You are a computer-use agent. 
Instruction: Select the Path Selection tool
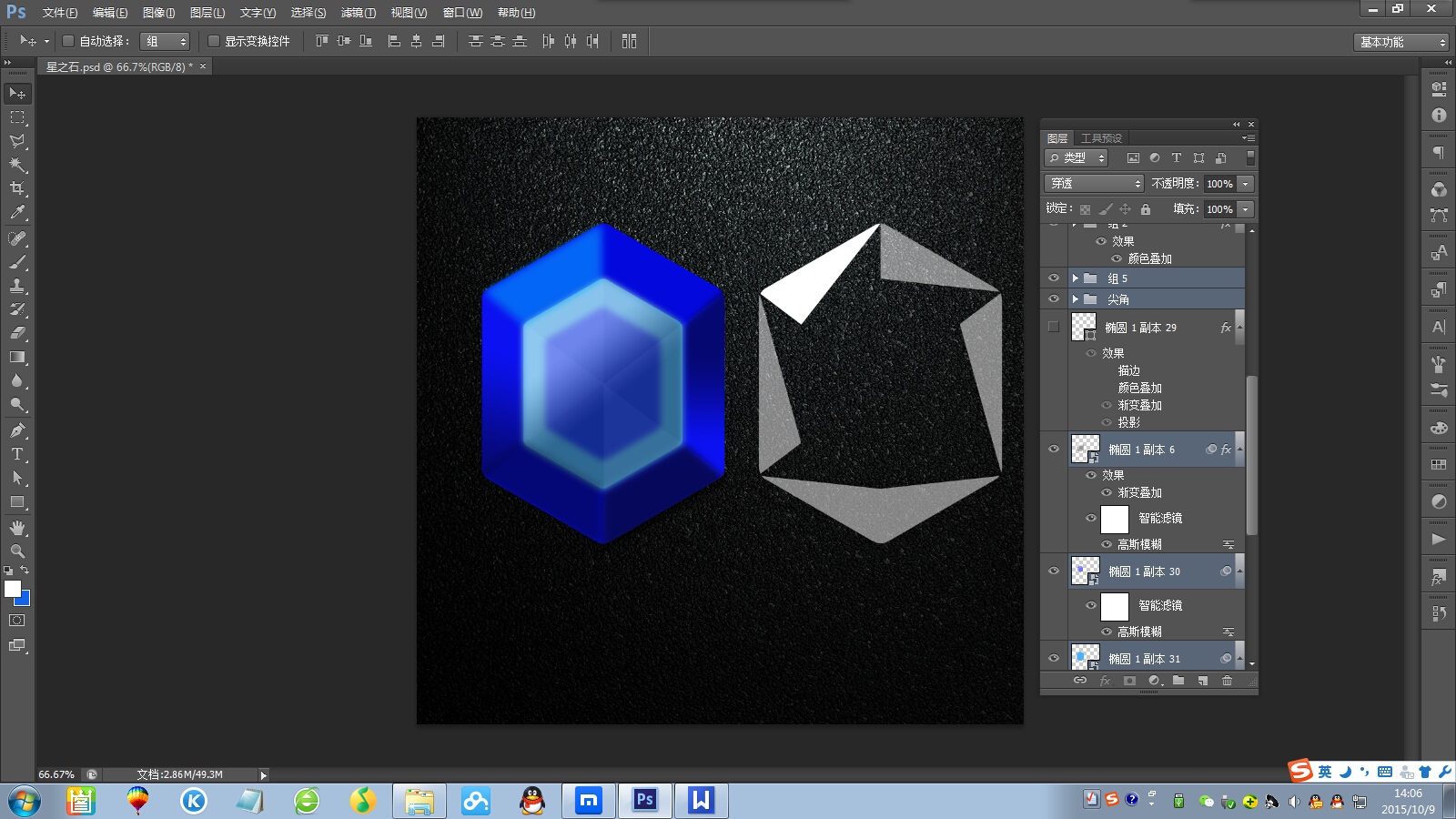click(x=17, y=478)
